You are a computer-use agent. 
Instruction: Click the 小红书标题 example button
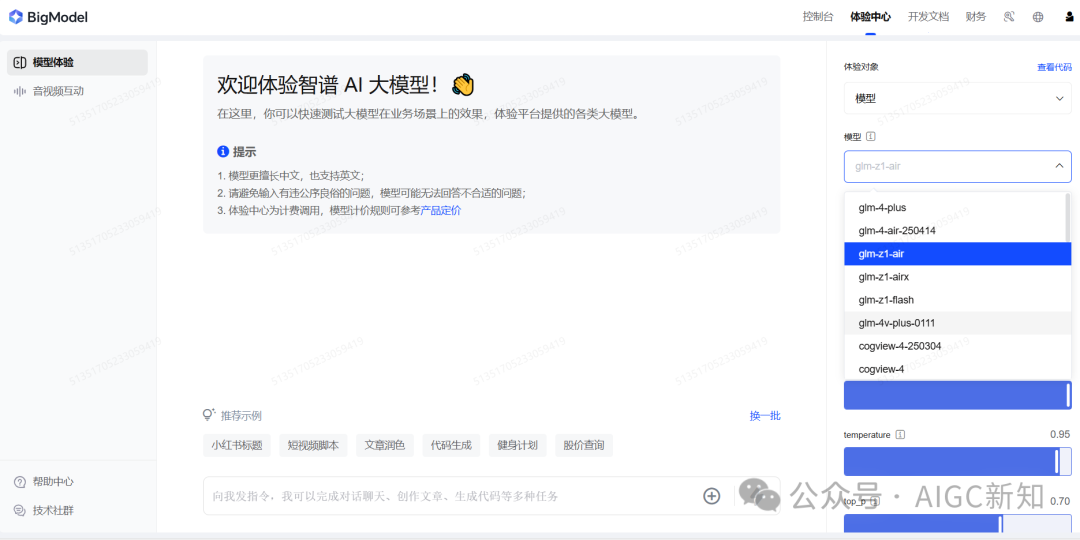pos(237,446)
